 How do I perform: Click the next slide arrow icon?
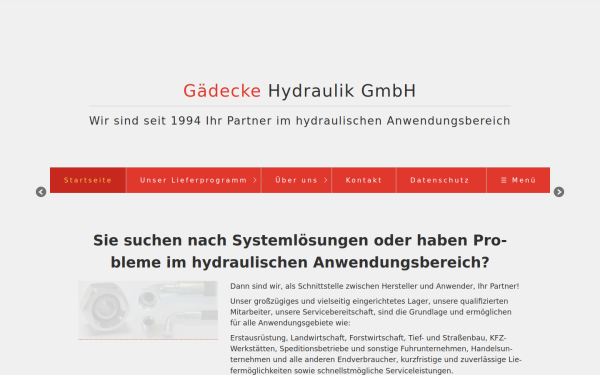tap(559, 192)
